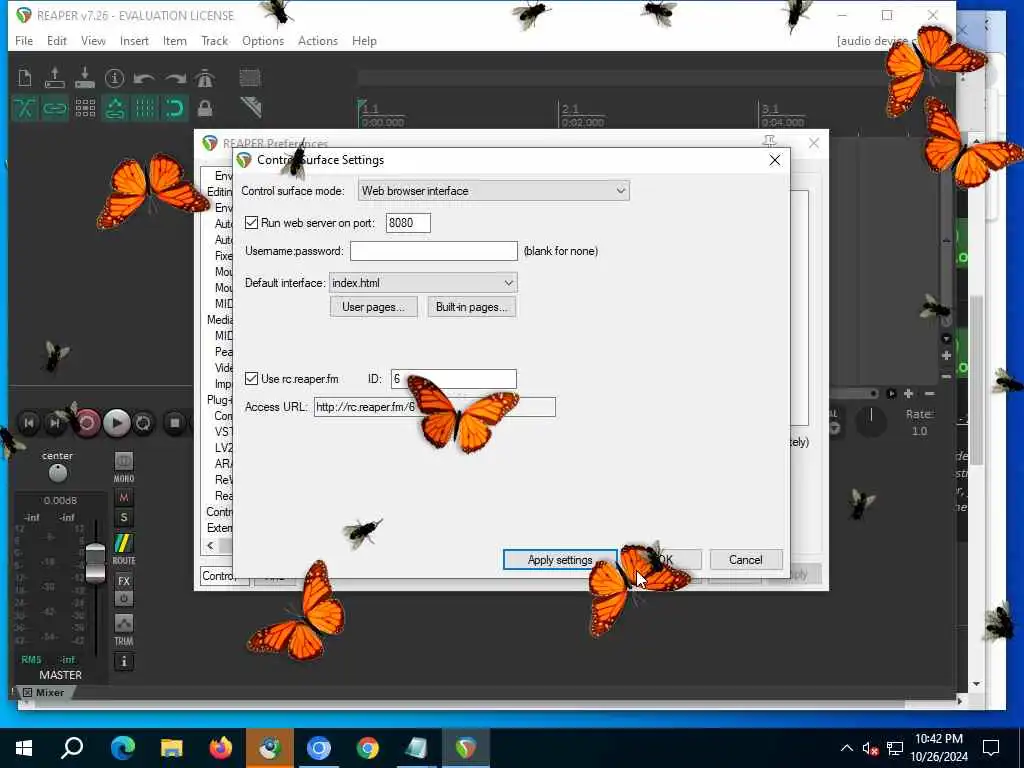
Task: Click the Play transport button
Action: tap(116, 423)
